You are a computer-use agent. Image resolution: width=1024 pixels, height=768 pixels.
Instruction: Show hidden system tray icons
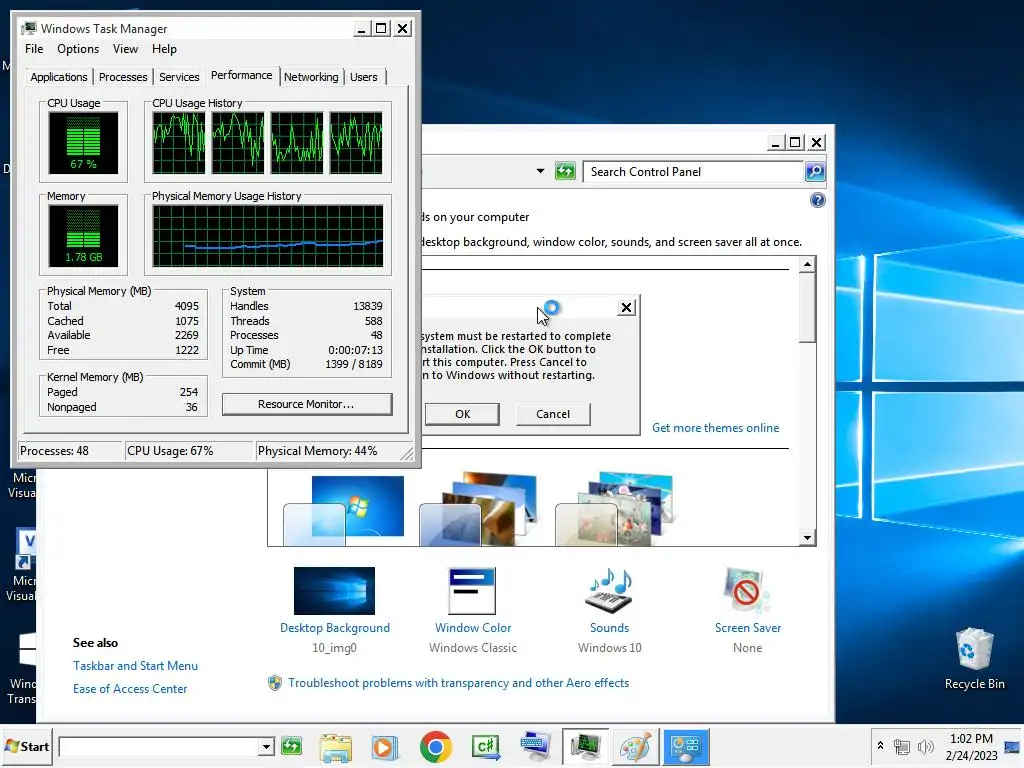click(x=880, y=746)
